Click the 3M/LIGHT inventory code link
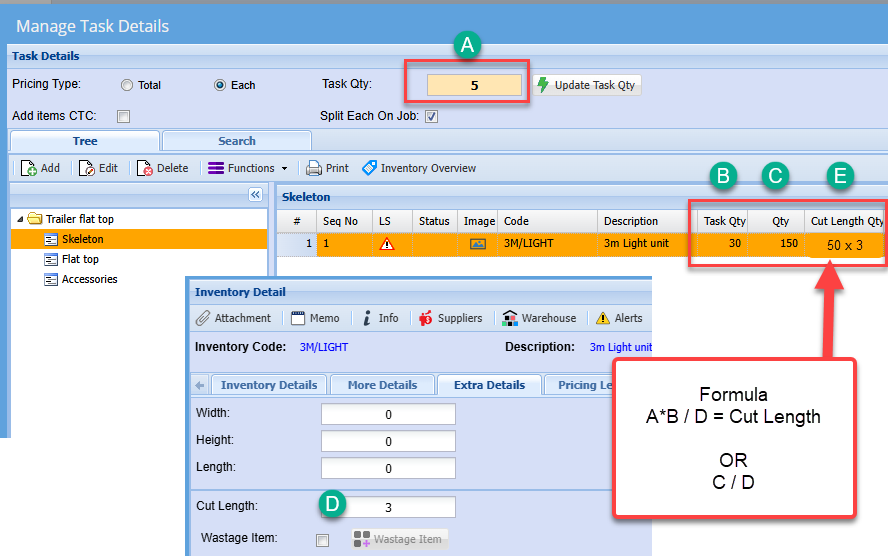The height and width of the screenshot is (556, 888). click(x=324, y=347)
